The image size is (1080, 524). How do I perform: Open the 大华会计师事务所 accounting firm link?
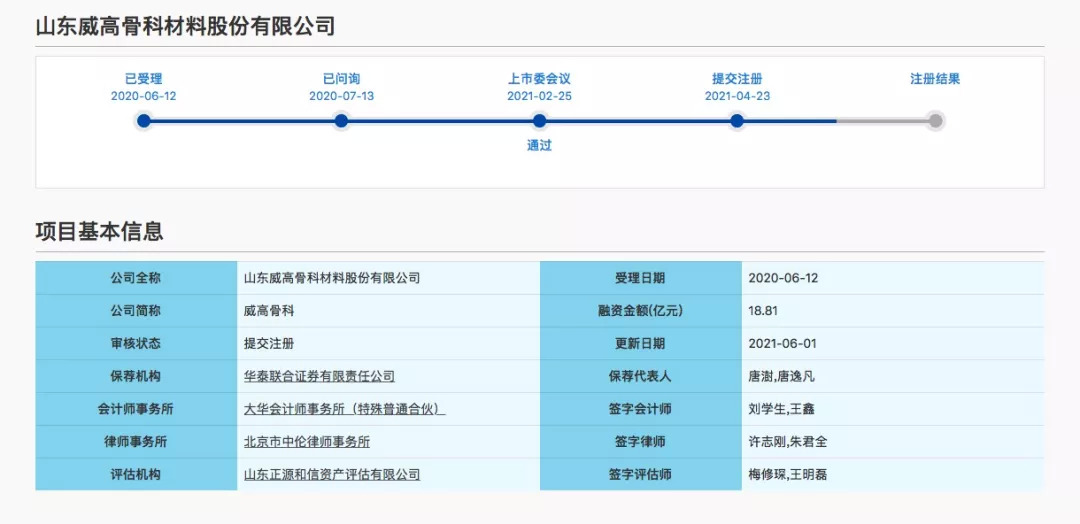(344, 409)
